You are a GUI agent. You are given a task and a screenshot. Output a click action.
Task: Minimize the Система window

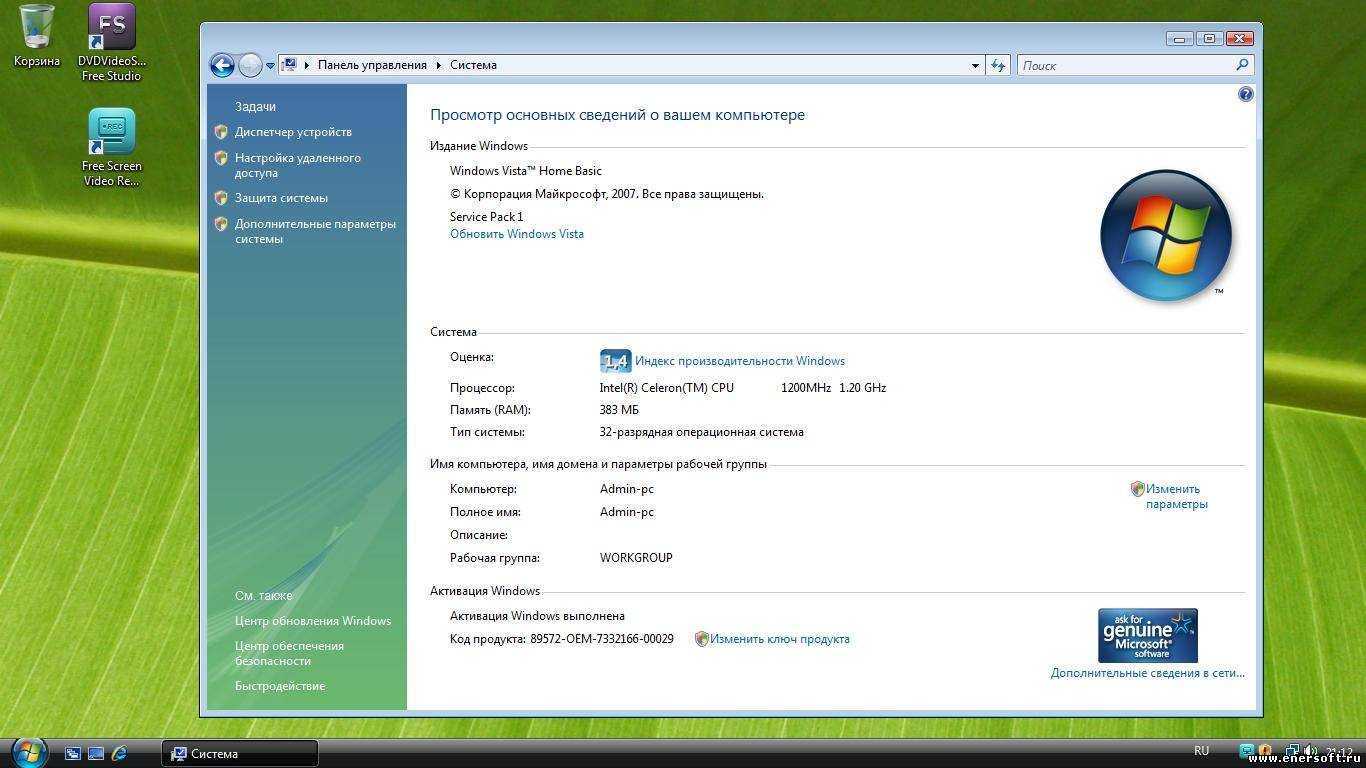[x=1180, y=39]
